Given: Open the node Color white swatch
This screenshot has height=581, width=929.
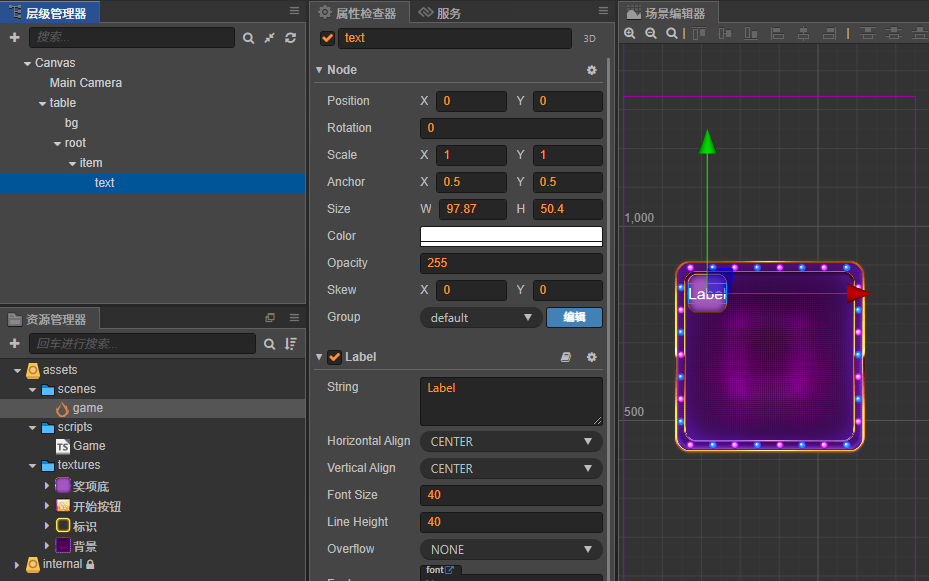Looking at the screenshot, I should tap(511, 236).
